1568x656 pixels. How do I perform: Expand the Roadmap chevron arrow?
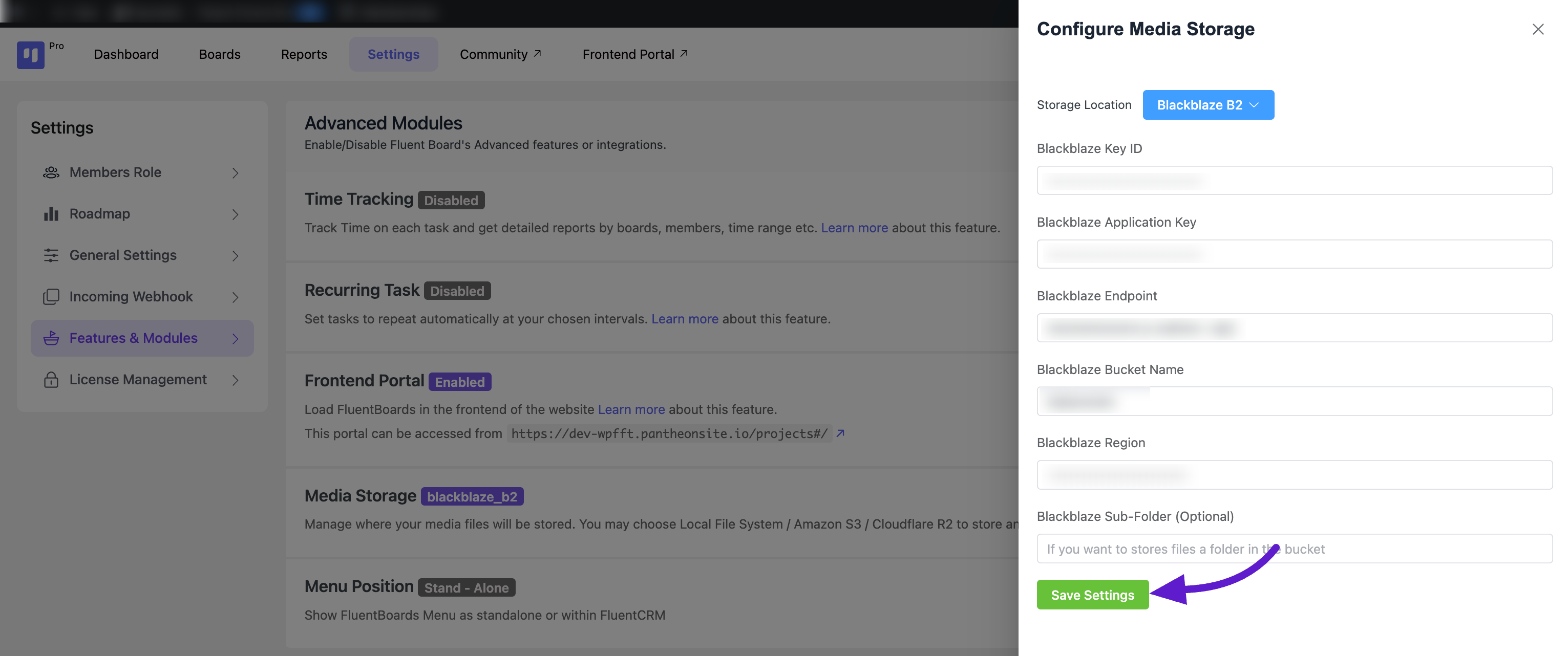pyautogui.click(x=235, y=214)
